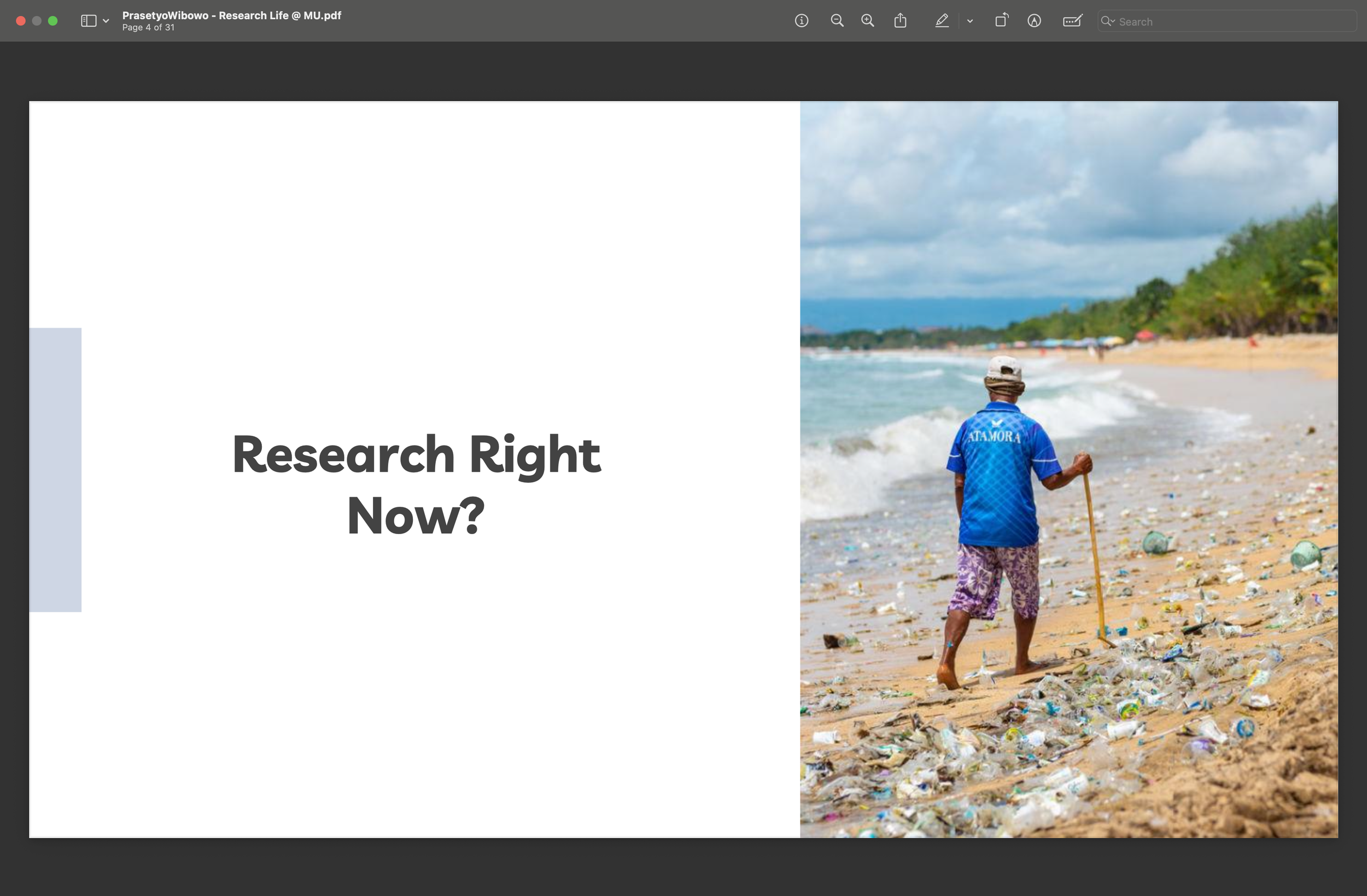Click the green full-screen window button
This screenshot has height=896, width=1367.
tap(53, 21)
